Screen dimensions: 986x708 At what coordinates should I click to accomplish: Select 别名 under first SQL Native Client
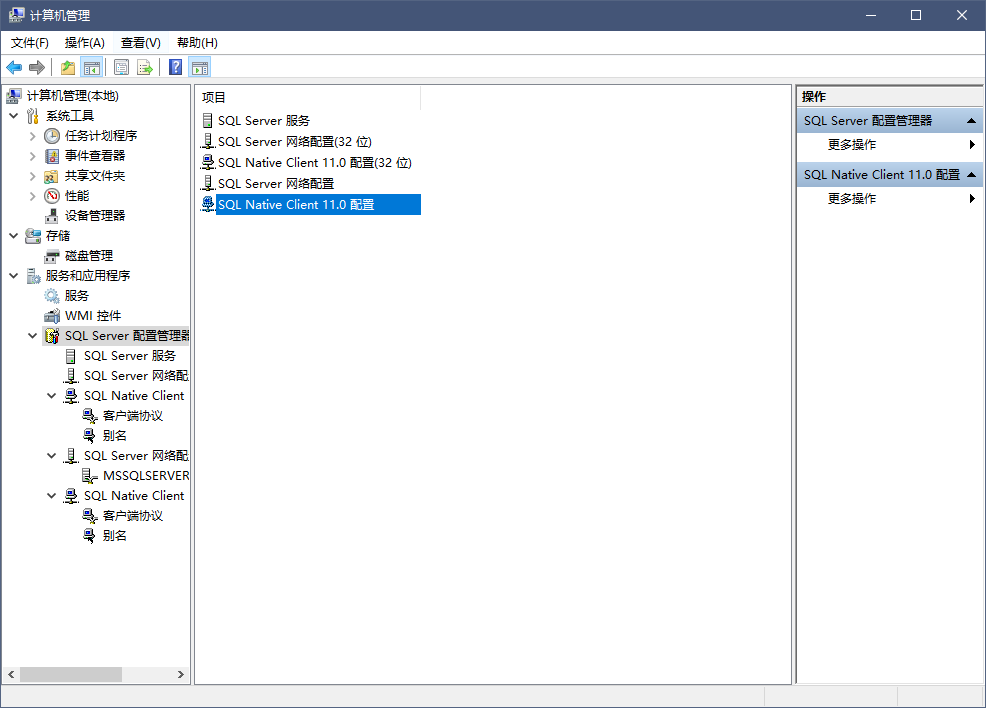pyautogui.click(x=114, y=436)
